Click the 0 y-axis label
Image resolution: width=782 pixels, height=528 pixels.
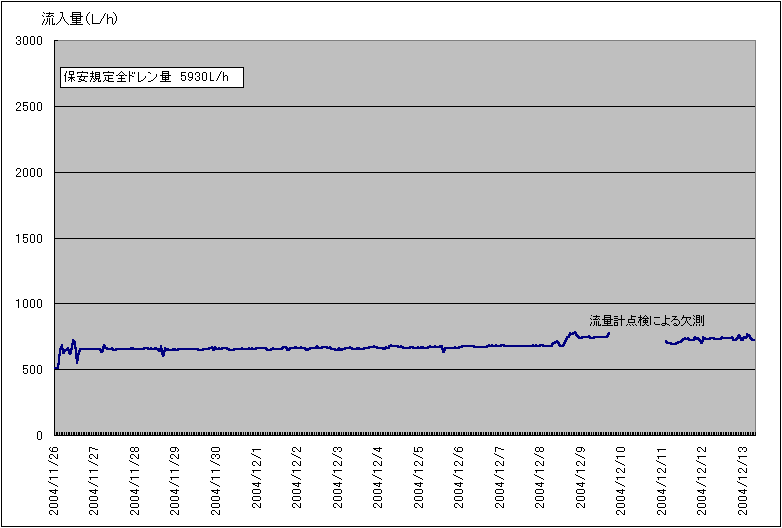[39, 435]
